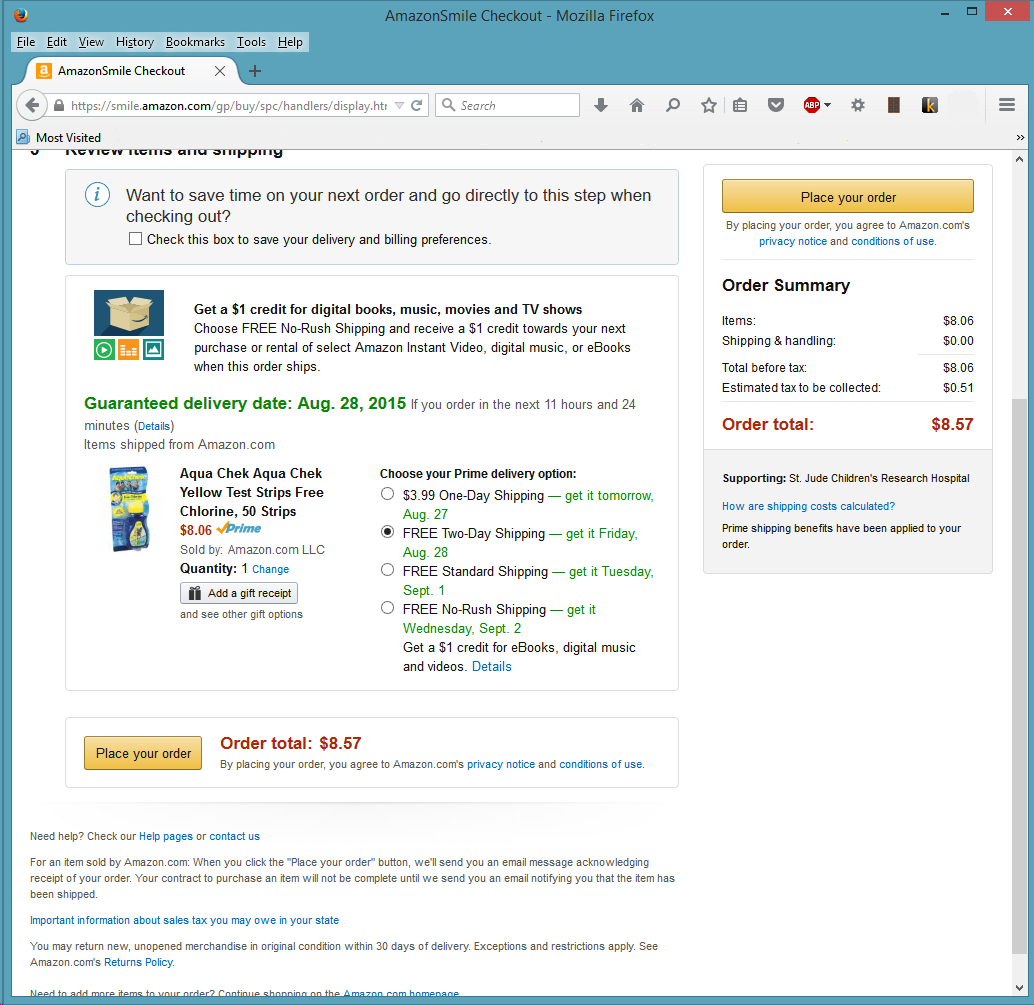The height and width of the screenshot is (1005, 1034).
Task: Change the item quantity link
Action: (270, 569)
